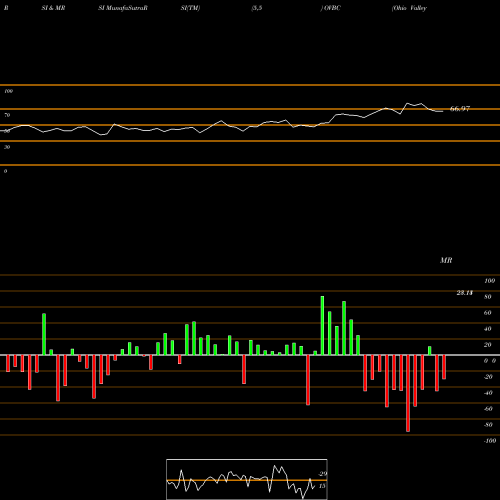Screen dimensions: 500x500
Task: Click the '(5,5' parameter text in header
Action: coord(257,8)
